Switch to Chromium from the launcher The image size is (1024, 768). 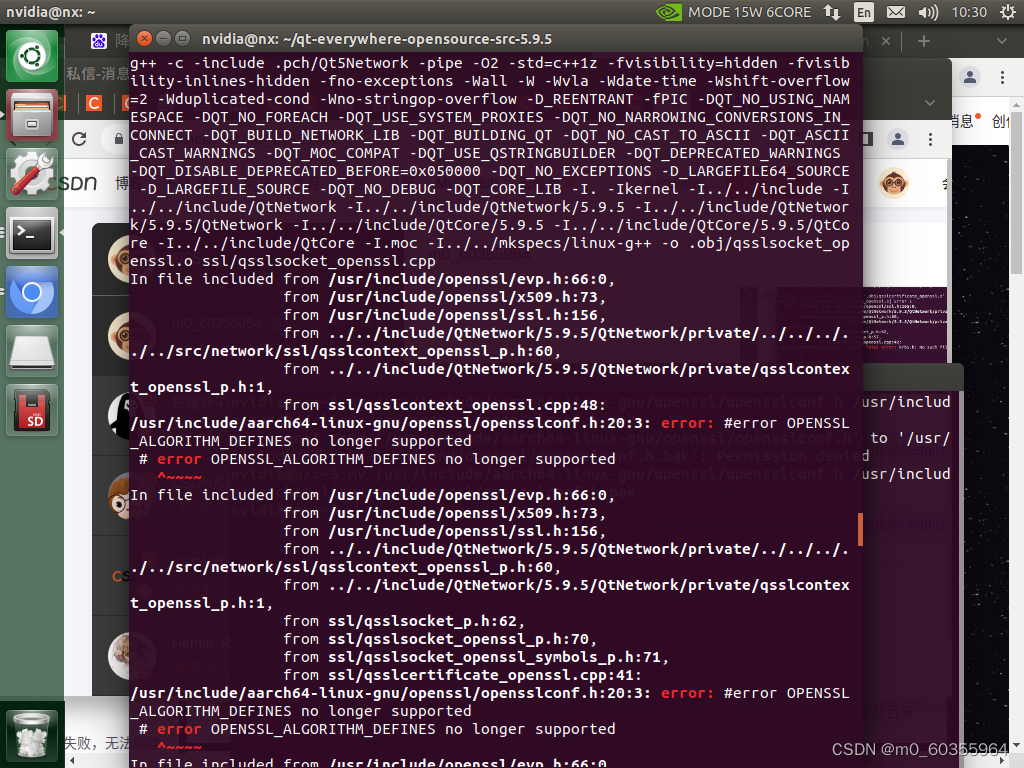(32, 292)
